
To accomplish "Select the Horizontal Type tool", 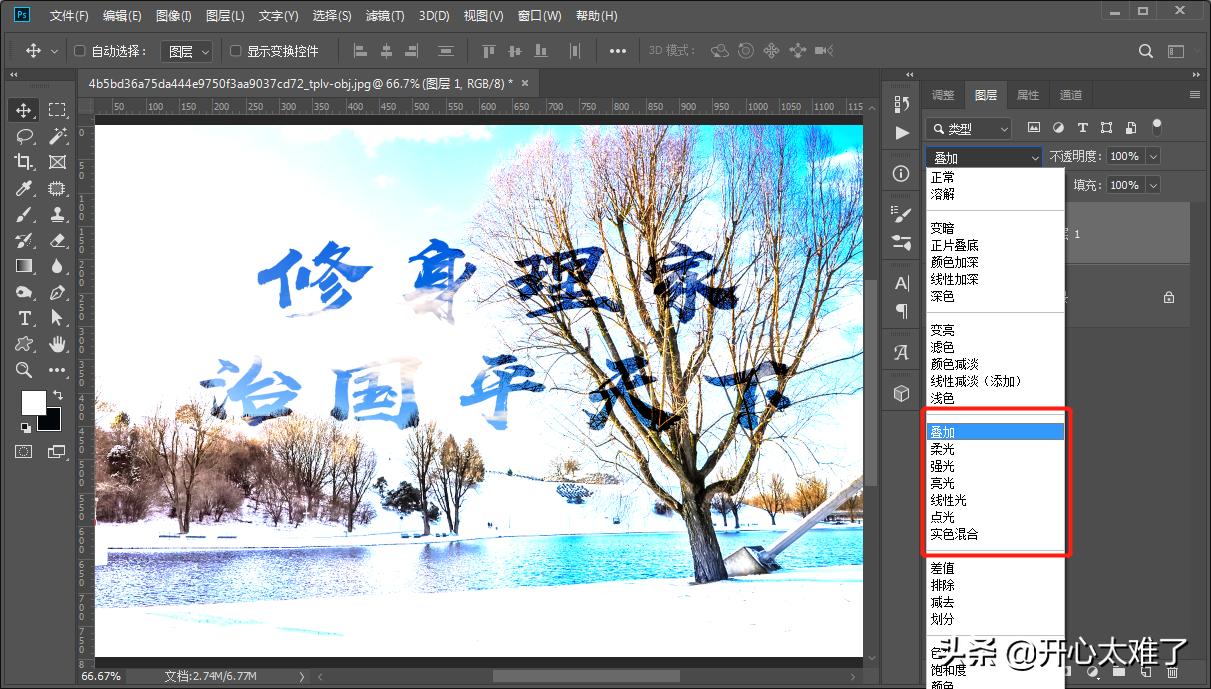I will 25,318.
